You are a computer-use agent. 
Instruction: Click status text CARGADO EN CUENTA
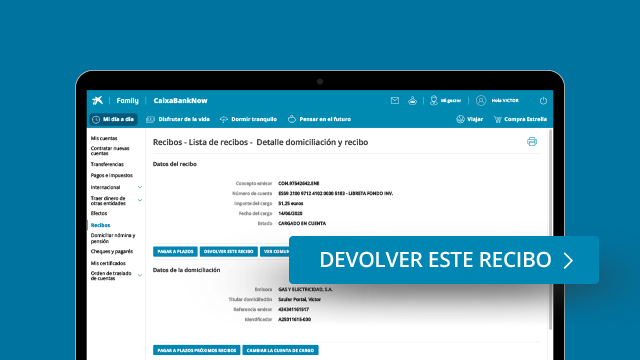point(302,223)
